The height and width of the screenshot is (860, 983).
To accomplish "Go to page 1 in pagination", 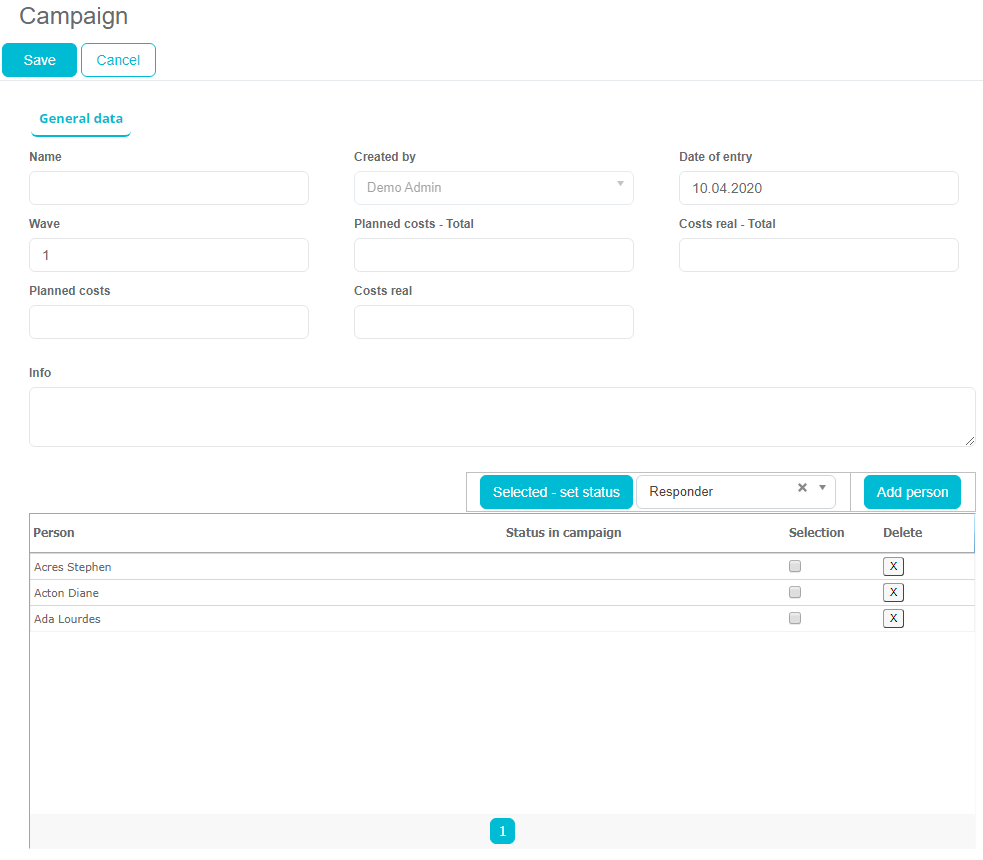I will point(502,831).
